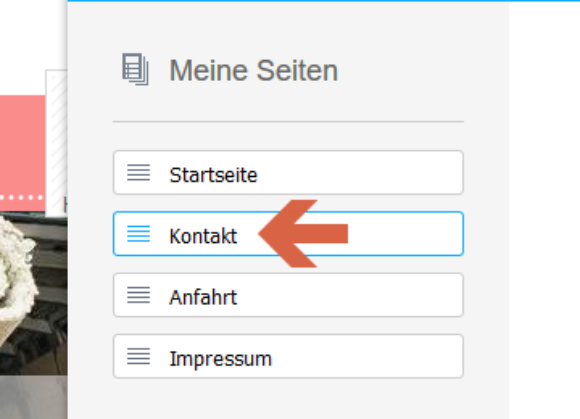The width and height of the screenshot is (580, 419).
Task: Click the flower photo on the left
Action: coord(33,294)
